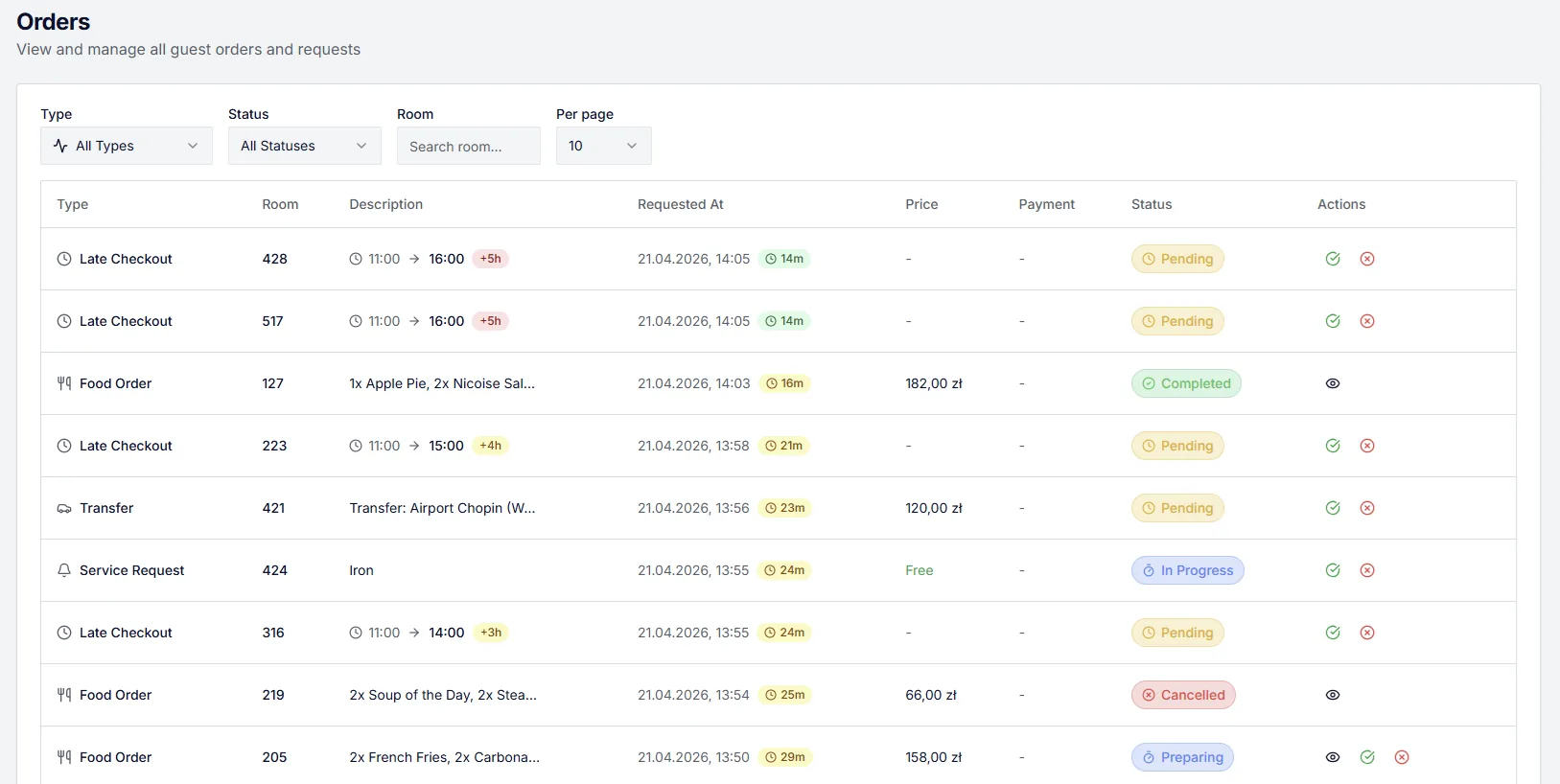Approve the Late Checkout for room 428
The width and height of the screenshot is (1560, 784).
1333,259
